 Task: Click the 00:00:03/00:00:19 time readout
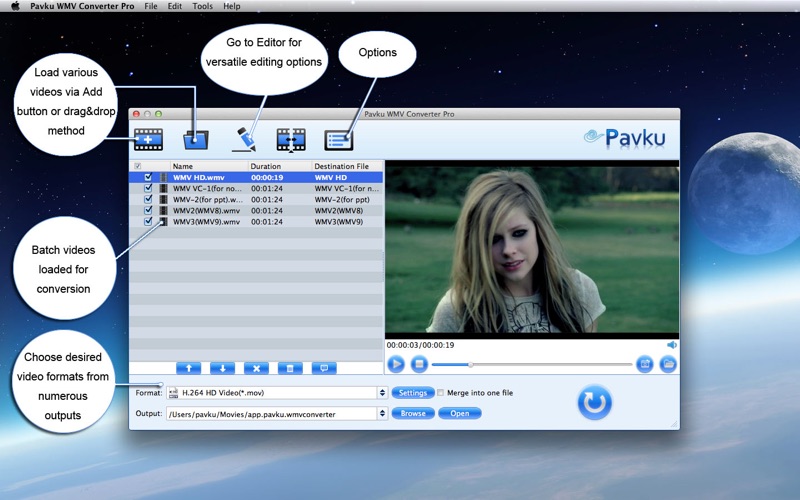(x=420, y=345)
